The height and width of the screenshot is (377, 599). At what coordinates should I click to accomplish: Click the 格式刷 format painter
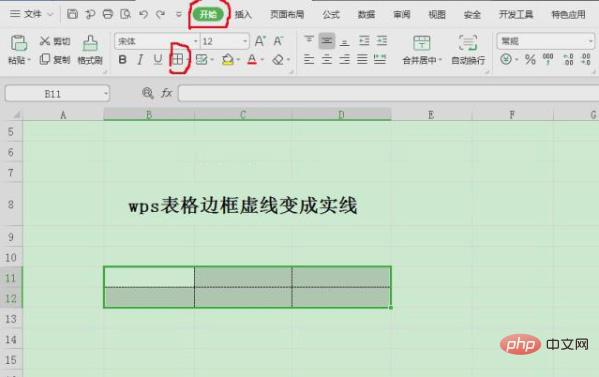tap(90, 50)
